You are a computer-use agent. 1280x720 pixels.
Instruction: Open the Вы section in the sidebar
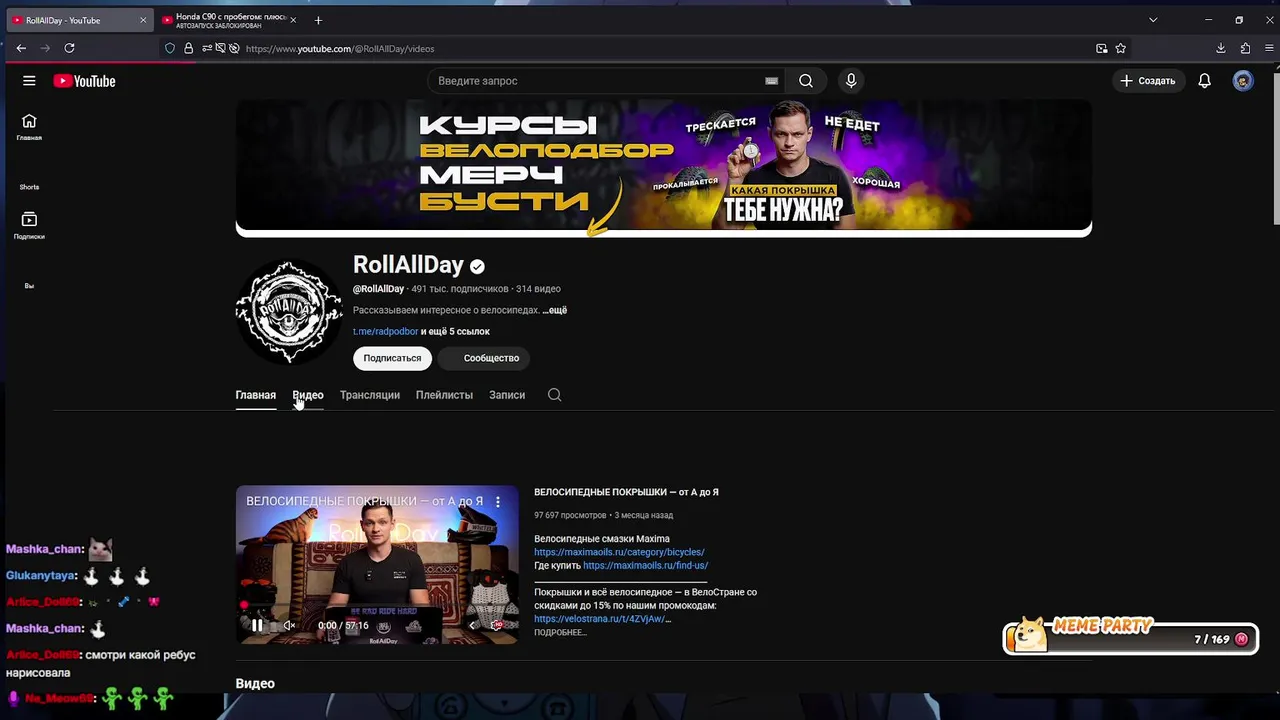29,285
